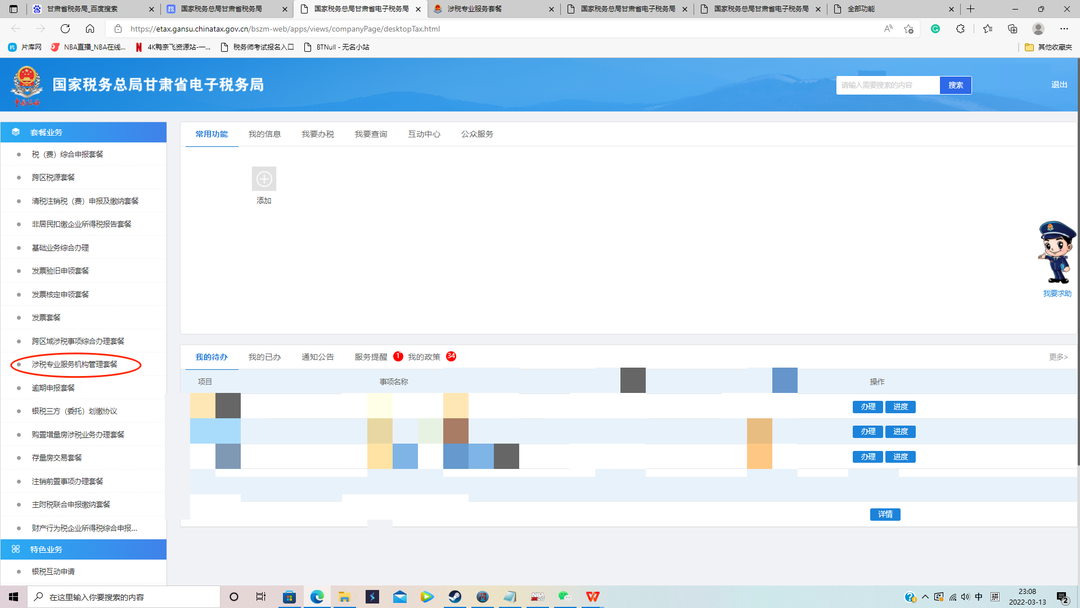Go to the browser home page
The width and height of the screenshot is (1080, 608).
click(x=90, y=29)
